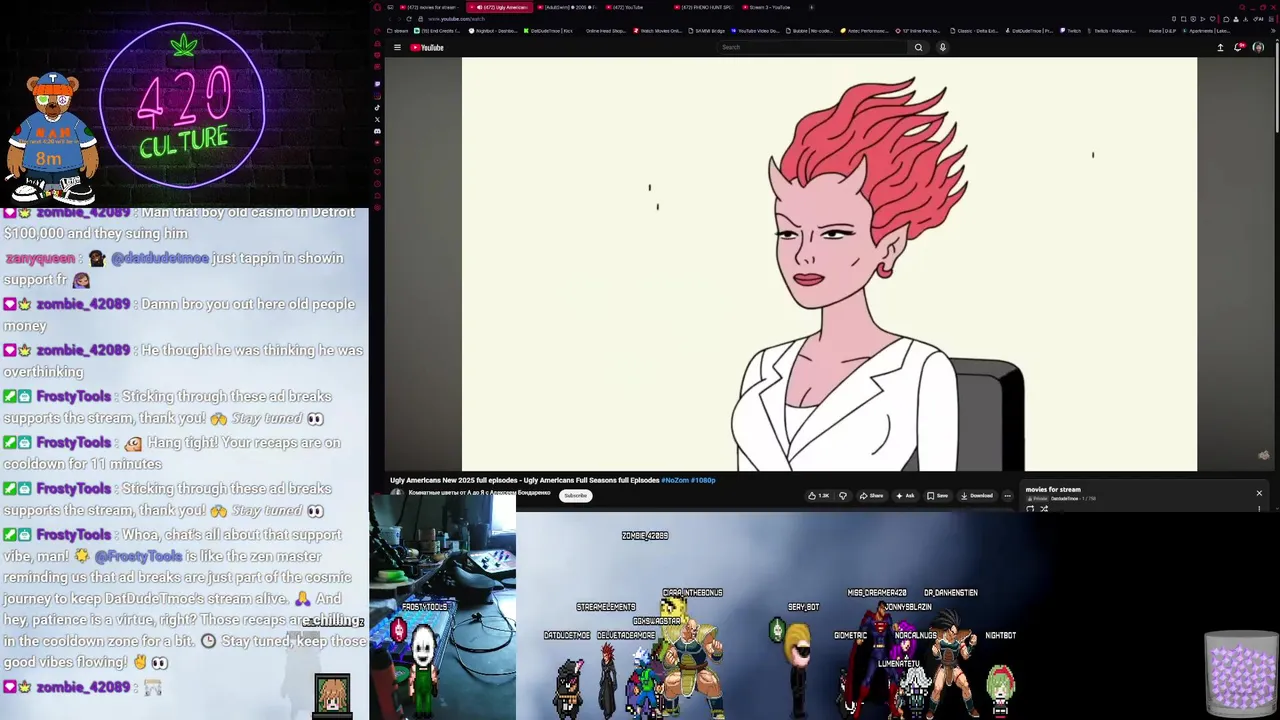Open the YouTube hamburger guide menu
Screen dimensions: 1280x720
click(x=397, y=47)
